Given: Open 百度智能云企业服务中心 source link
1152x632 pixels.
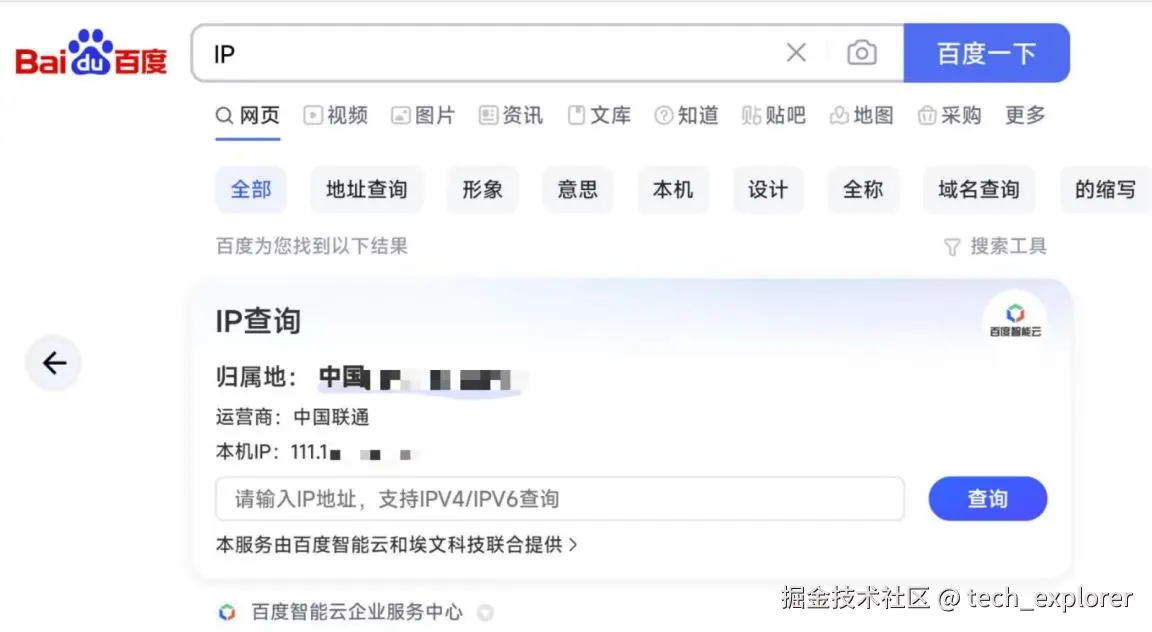Looking at the screenshot, I should [357, 611].
